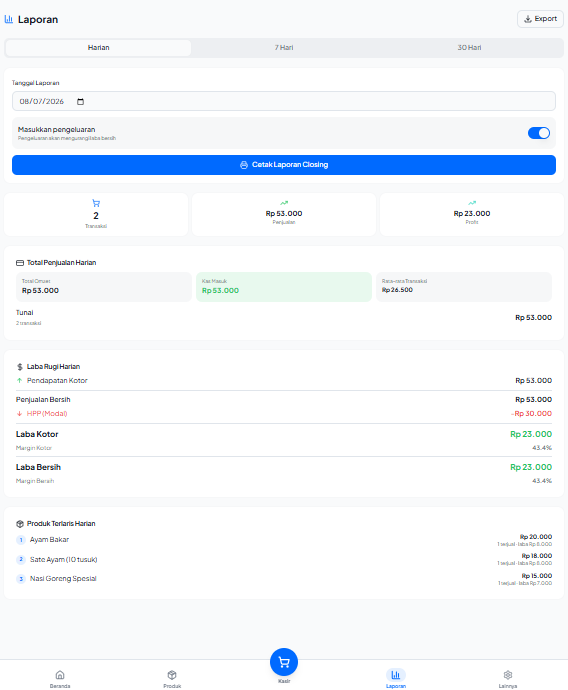568x690 pixels.
Task: Click the printer icon on Cetak Laporan Closing
Action: point(244,165)
